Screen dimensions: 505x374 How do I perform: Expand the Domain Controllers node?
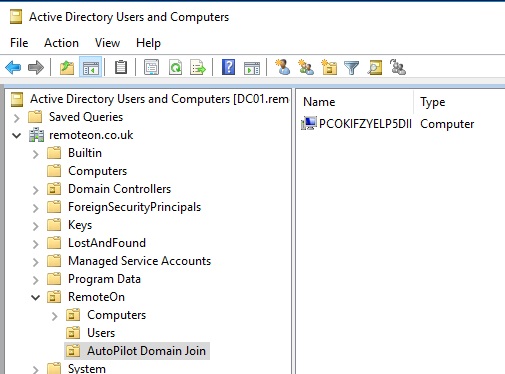tap(35, 190)
